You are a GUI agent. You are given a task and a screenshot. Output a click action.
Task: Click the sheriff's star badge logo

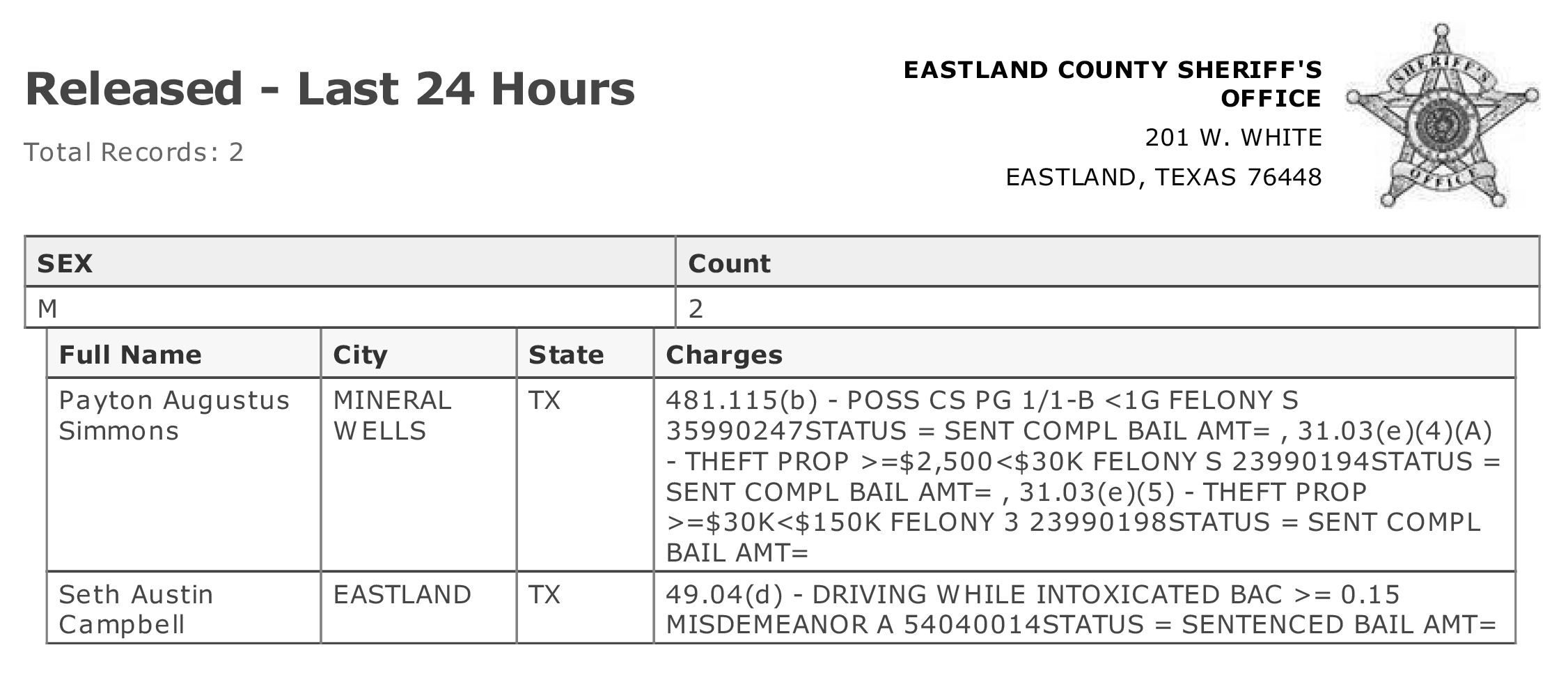click(1443, 116)
